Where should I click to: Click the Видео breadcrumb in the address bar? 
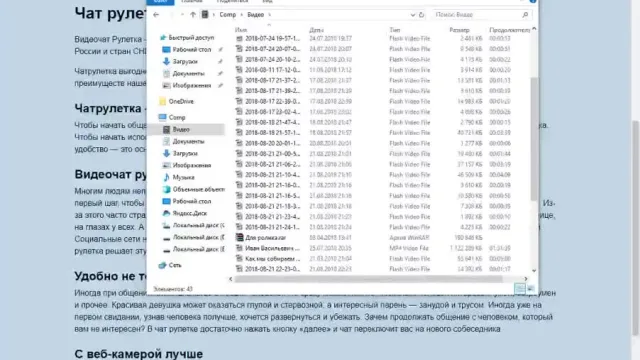click(256, 15)
